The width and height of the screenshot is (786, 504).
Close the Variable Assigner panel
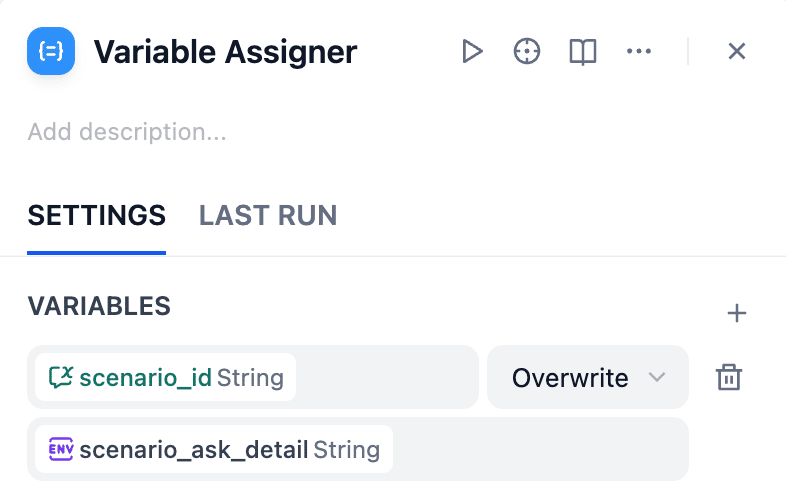737,51
